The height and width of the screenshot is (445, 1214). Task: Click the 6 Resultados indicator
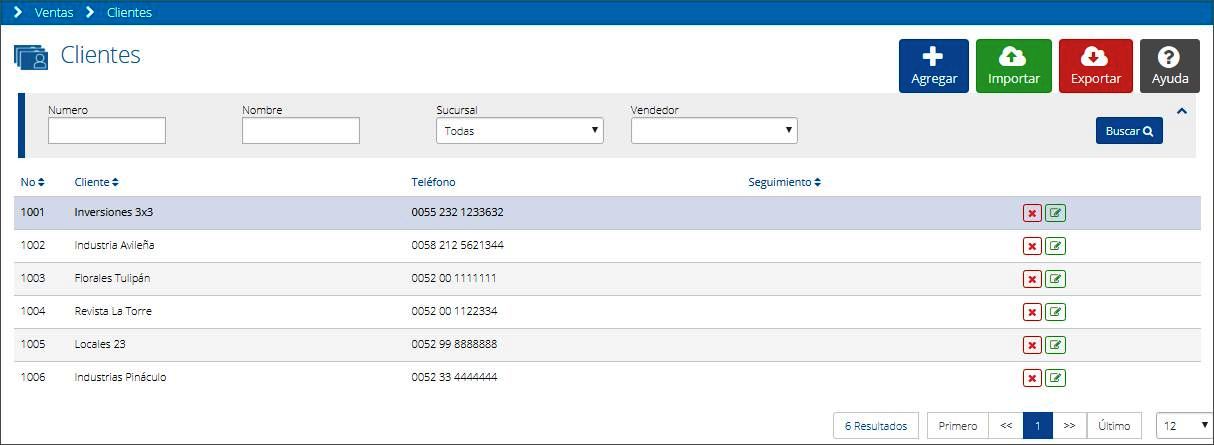pos(876,426)
